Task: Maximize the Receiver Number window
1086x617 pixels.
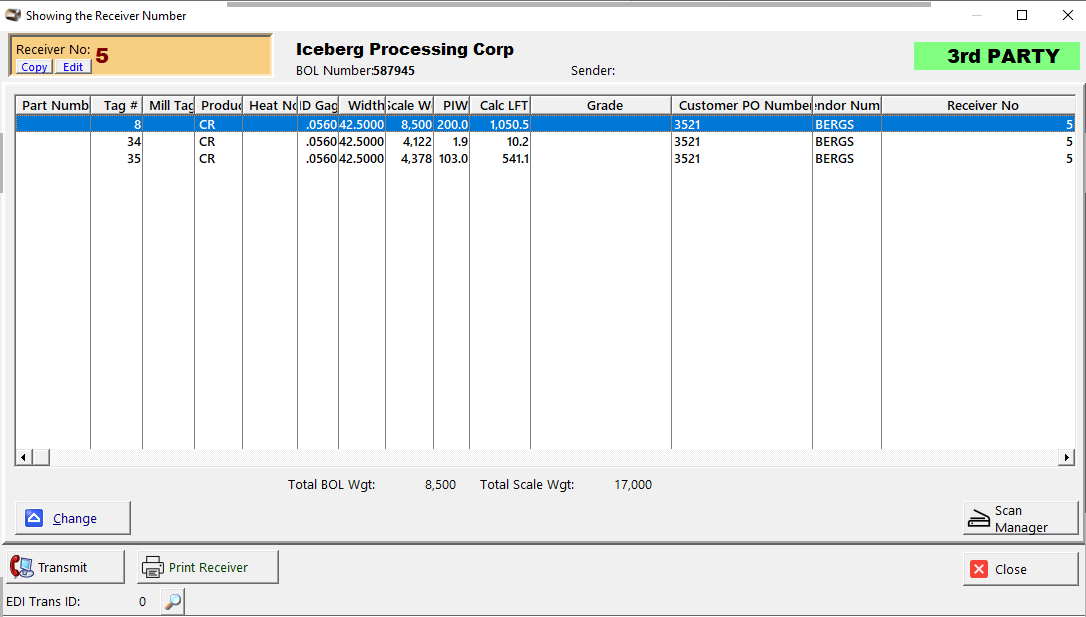Action: (1022, 15)
